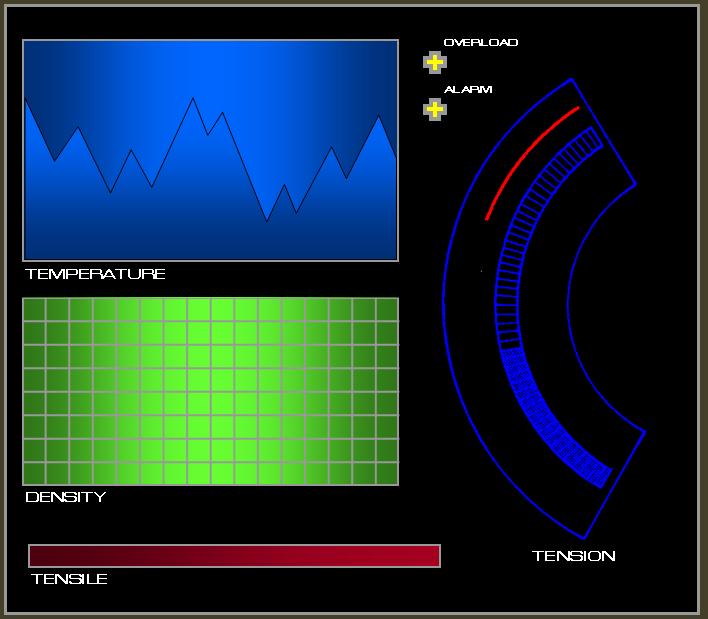Click the top-left cell of the Density grid

tap(34, 309)
